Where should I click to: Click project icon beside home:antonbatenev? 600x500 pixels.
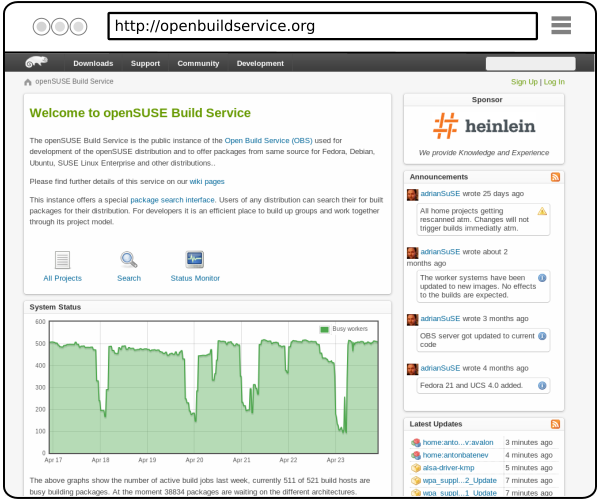(416, 455)
